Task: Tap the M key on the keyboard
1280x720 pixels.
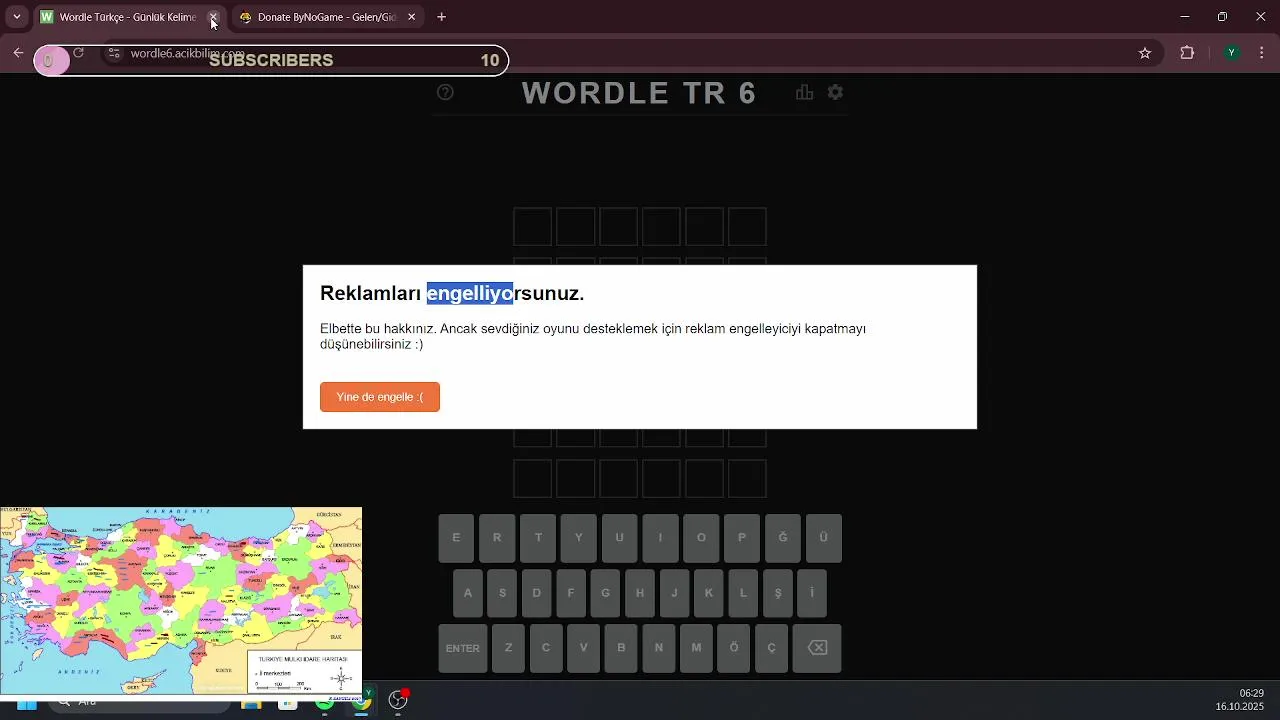Action: [696, 648]
